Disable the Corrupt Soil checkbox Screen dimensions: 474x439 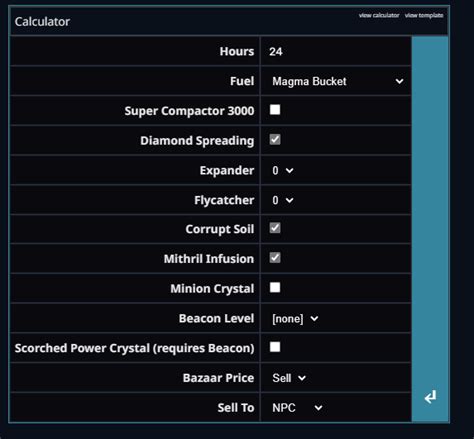click(275, 228)
